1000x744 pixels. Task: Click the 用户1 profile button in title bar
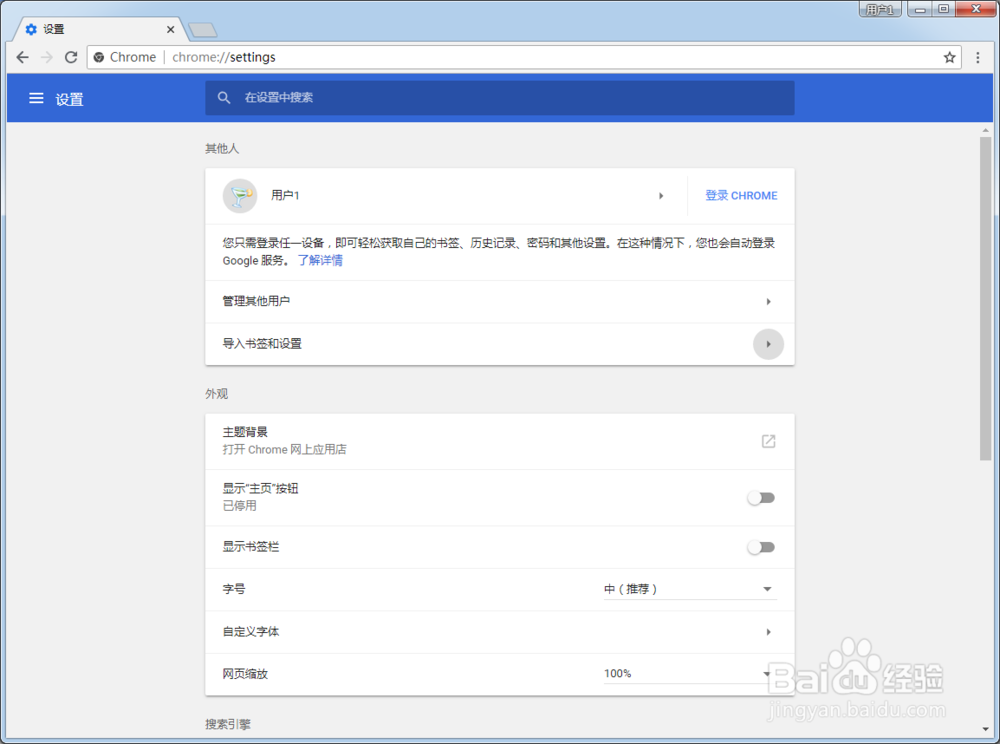[x=880, y=9]
